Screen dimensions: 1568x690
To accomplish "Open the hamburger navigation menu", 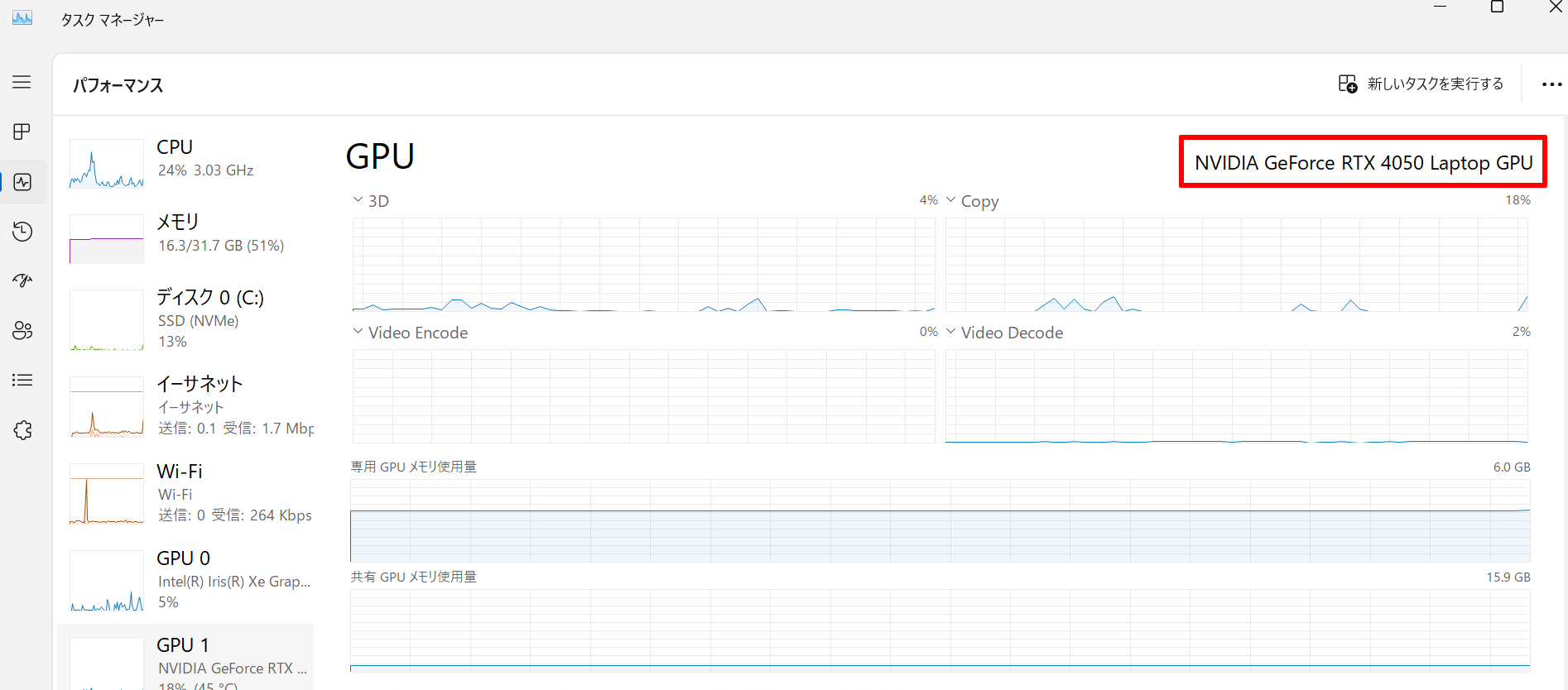I will 22,82.
